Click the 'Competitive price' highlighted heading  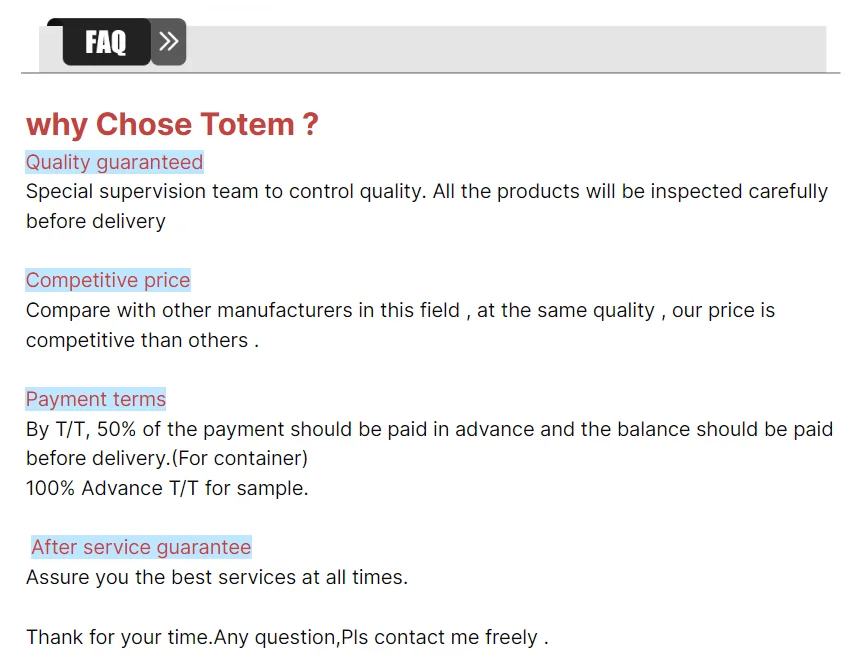coord(108,280)
